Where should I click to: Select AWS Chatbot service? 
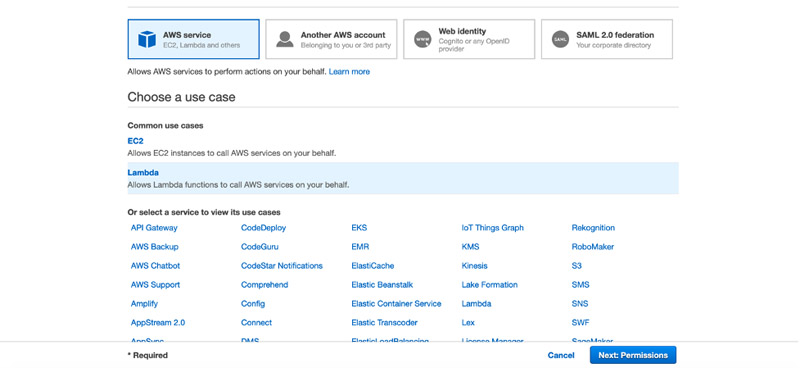pos(155,266)
